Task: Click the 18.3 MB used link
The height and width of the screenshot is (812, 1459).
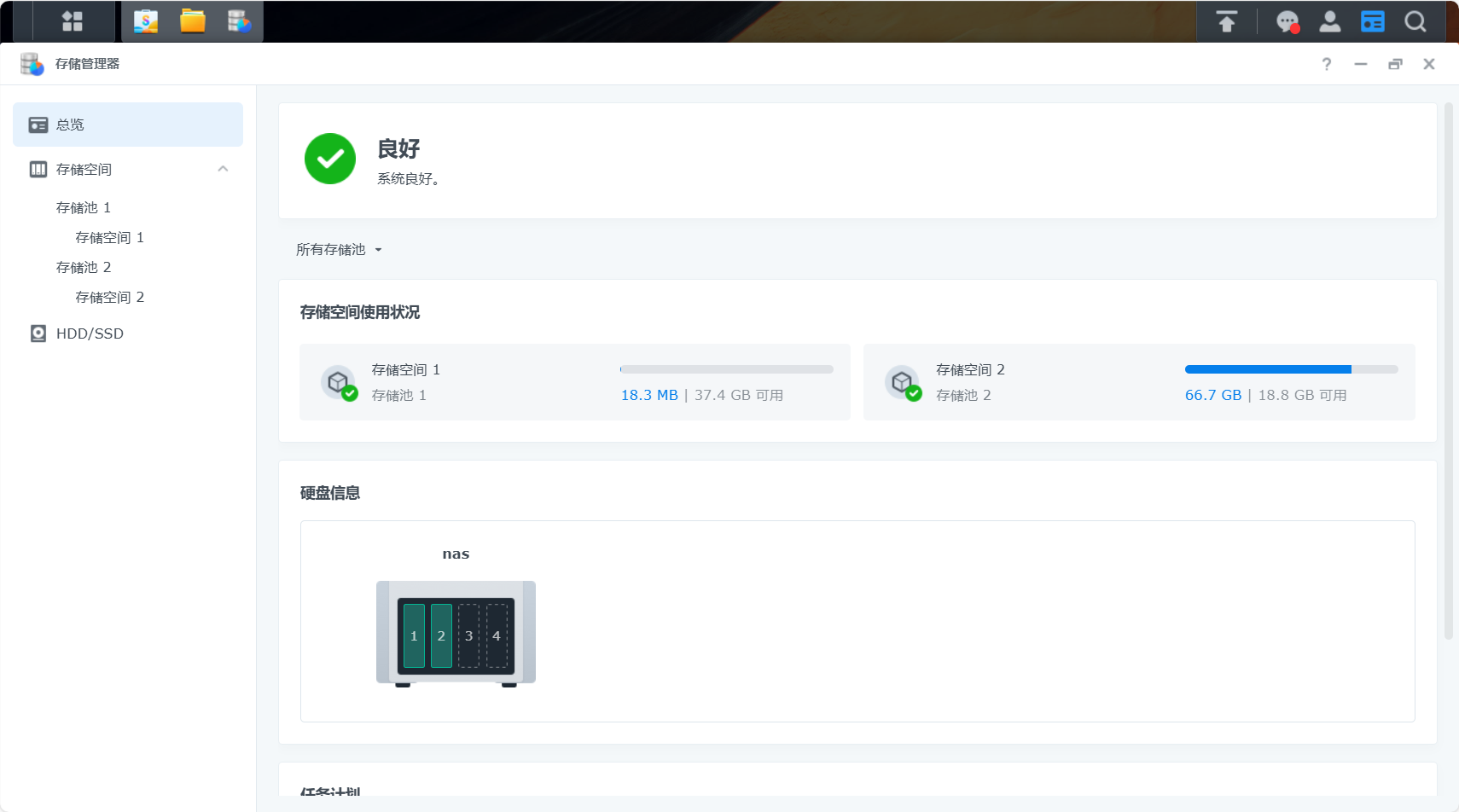Action: 648,395
